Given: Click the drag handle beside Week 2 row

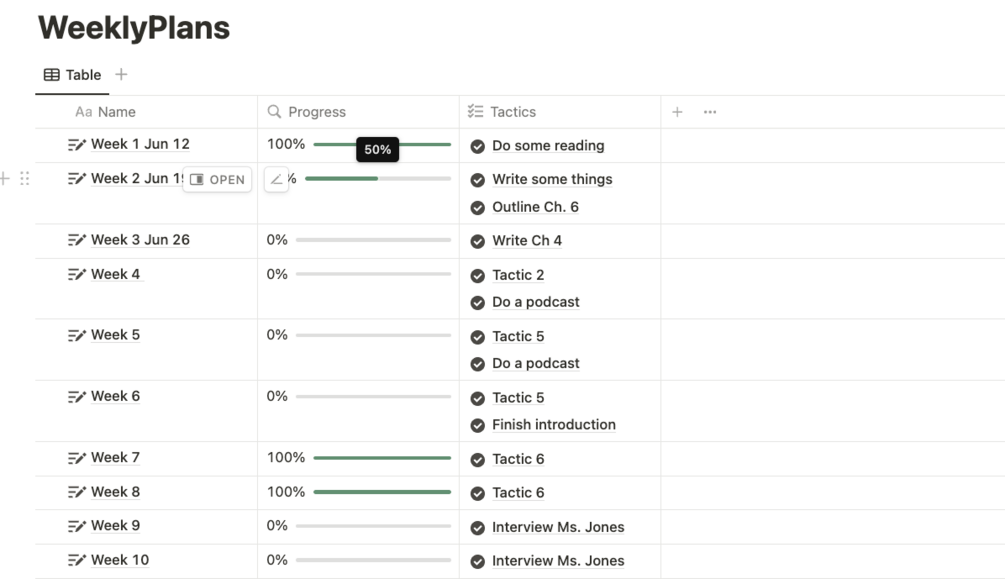Looking at the screenshot, I should [25, 179].
